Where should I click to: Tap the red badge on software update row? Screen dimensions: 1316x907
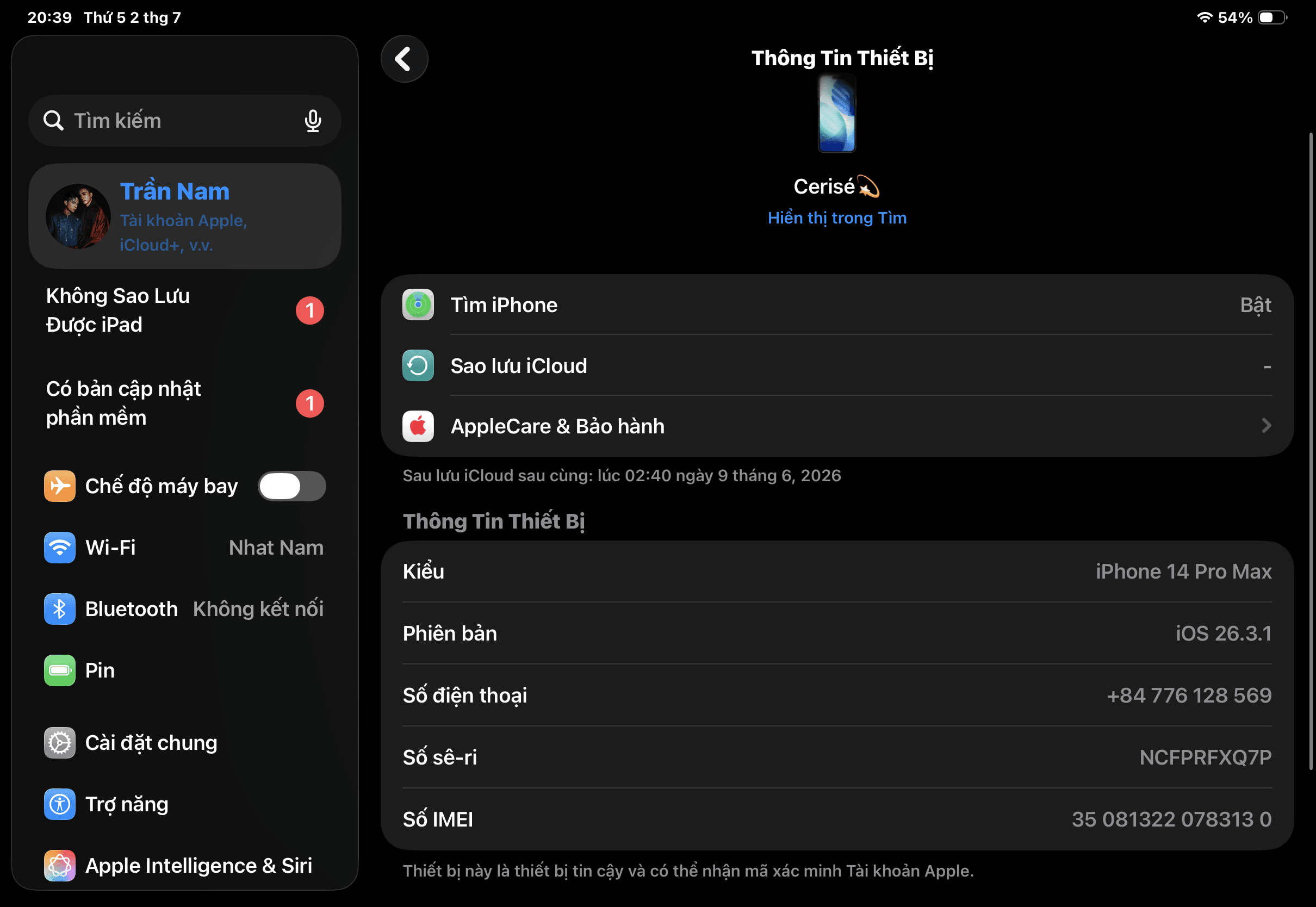309,403
